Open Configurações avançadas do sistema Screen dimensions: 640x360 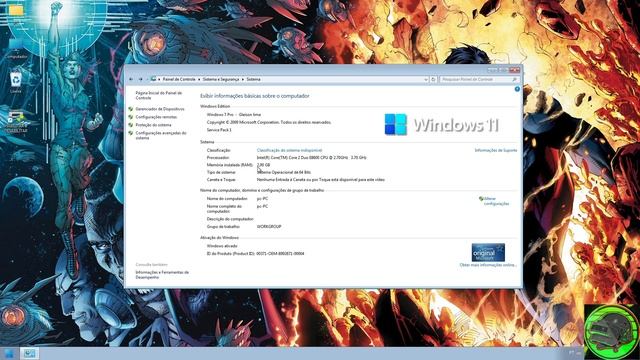pos(161,136)
